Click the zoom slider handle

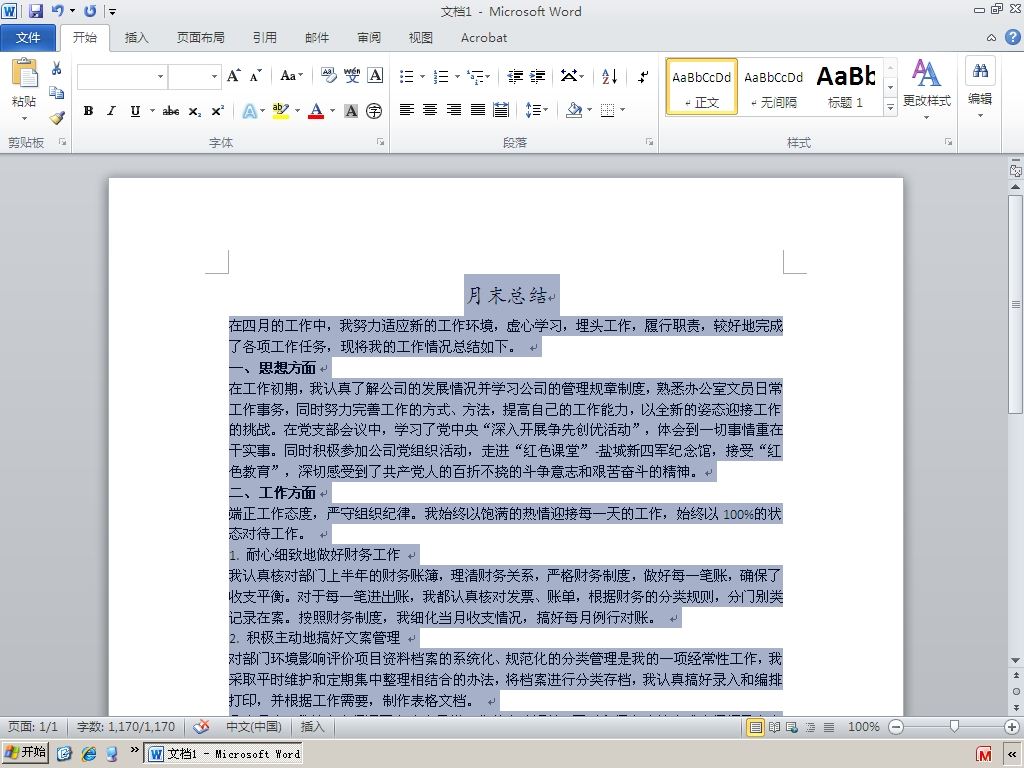[954, 726]
